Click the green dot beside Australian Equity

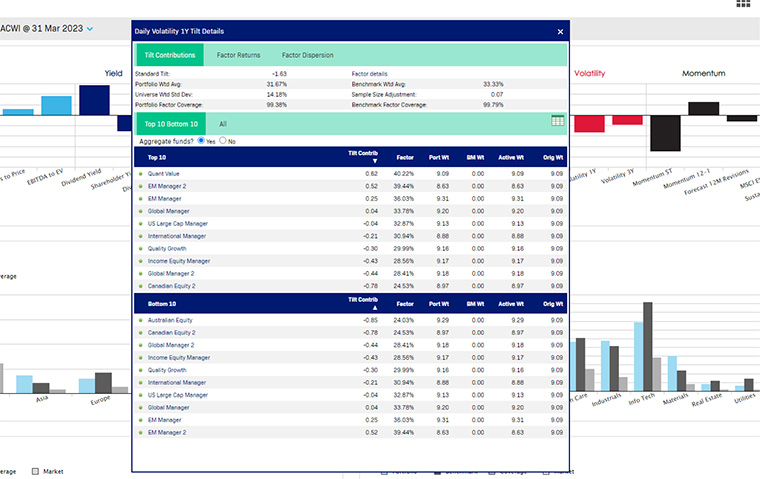(141, 319)
